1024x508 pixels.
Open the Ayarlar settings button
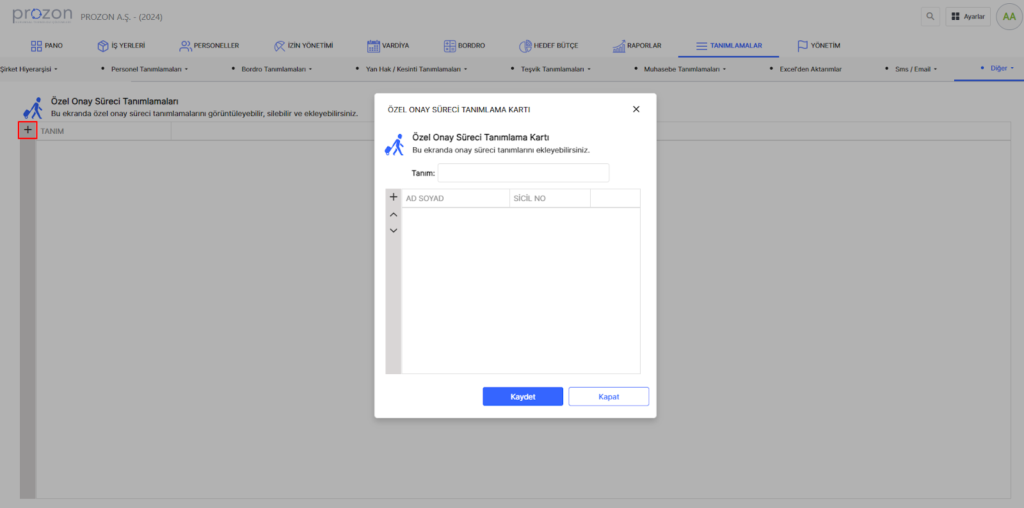[x=966, y=17]
